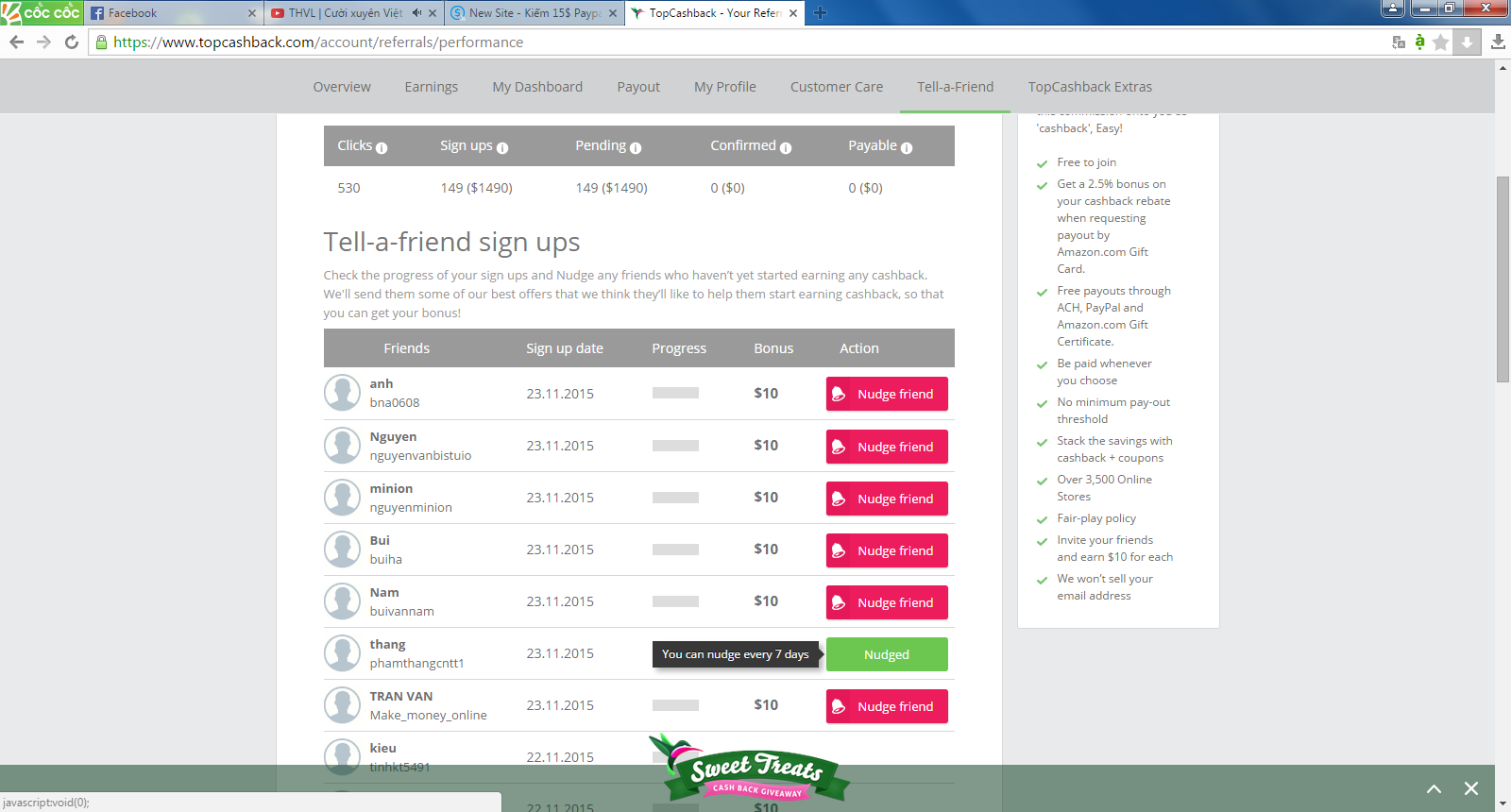The height and width of the screenshot is (812, 1511).
Task: Click the avatar of friend minion
Action: [x=342, y=498]
